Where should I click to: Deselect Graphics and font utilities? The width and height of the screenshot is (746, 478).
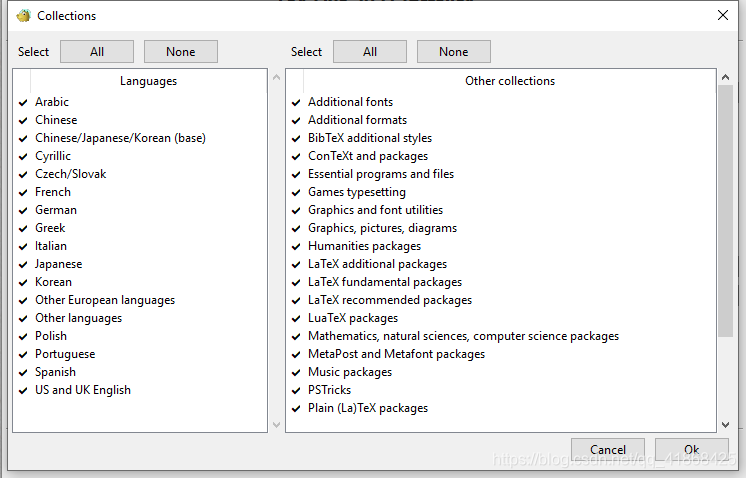pyautogui.click(x=296, y=210)
